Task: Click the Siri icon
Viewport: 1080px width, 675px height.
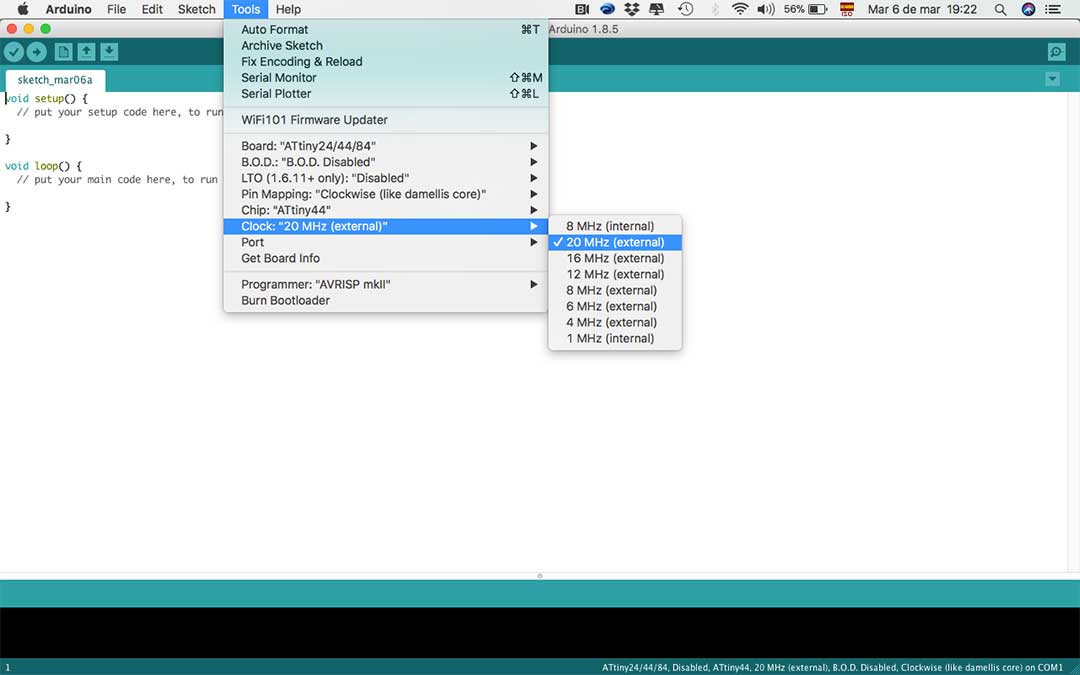Action: (x=1028, y=9)
